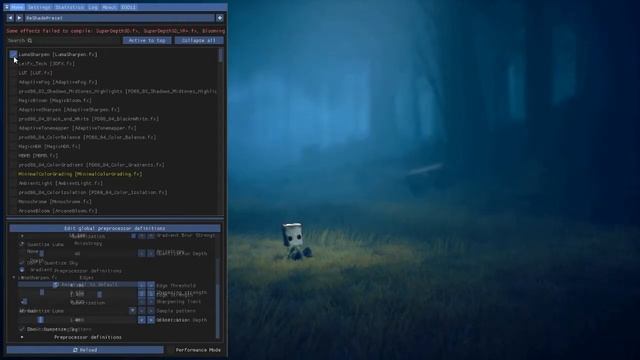
Task: Disable the LumaSharpen effect checkbox
Action: tap(13, 54)
